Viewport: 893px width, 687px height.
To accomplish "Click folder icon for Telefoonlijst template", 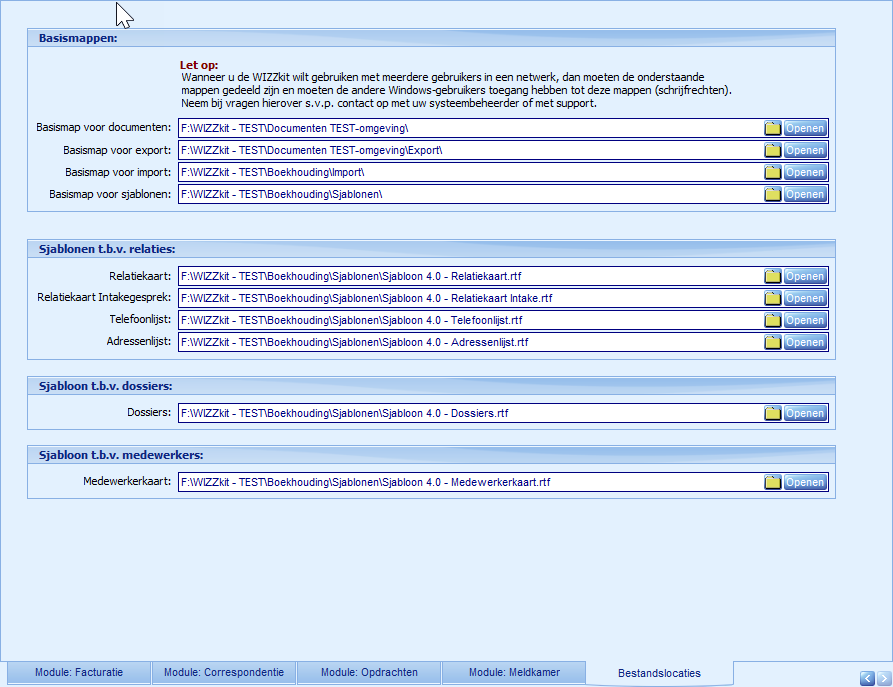I will pyautogui.click(x=772, y=320).
